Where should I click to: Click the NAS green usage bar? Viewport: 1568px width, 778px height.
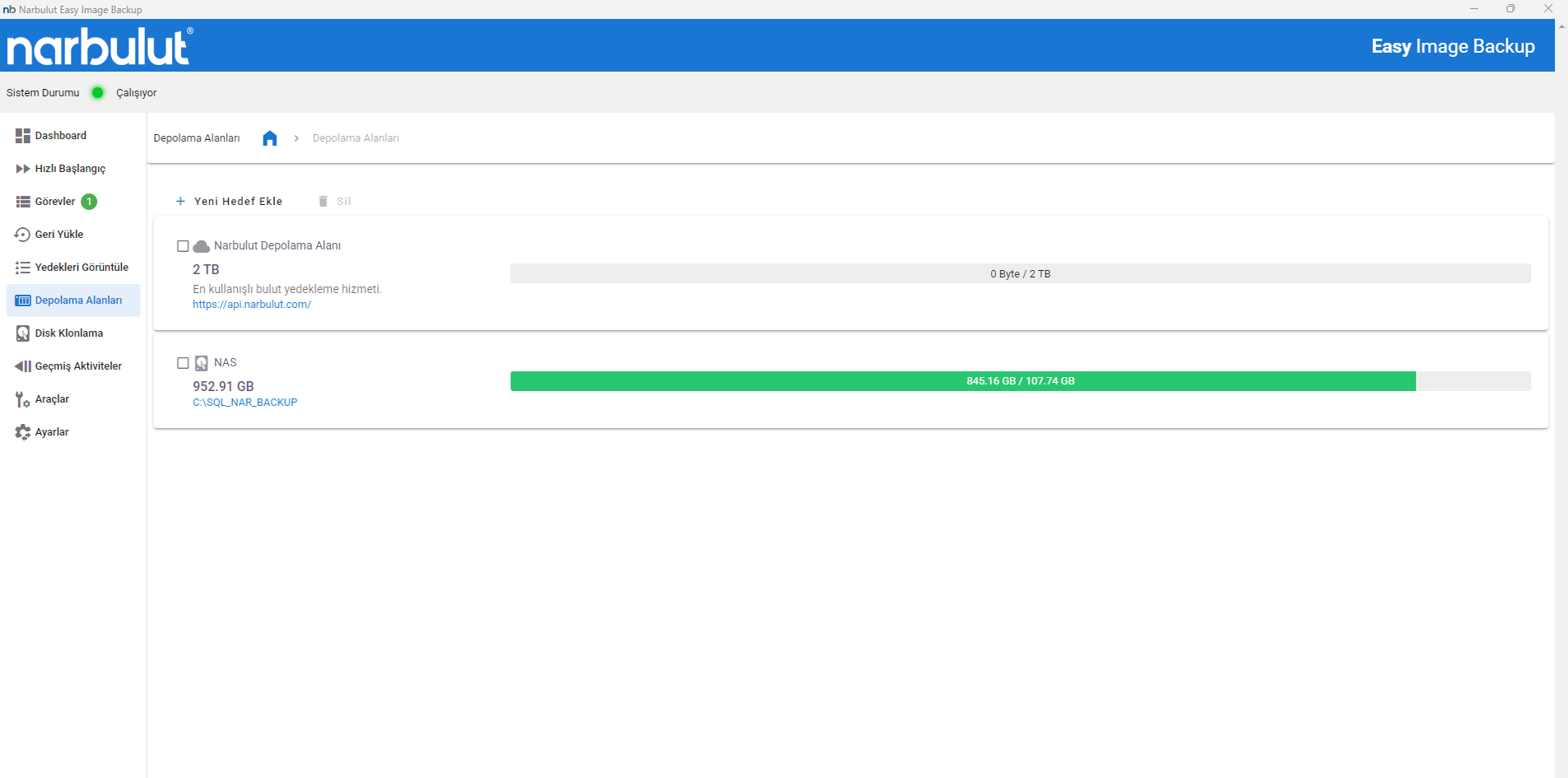tap(962, 381)
